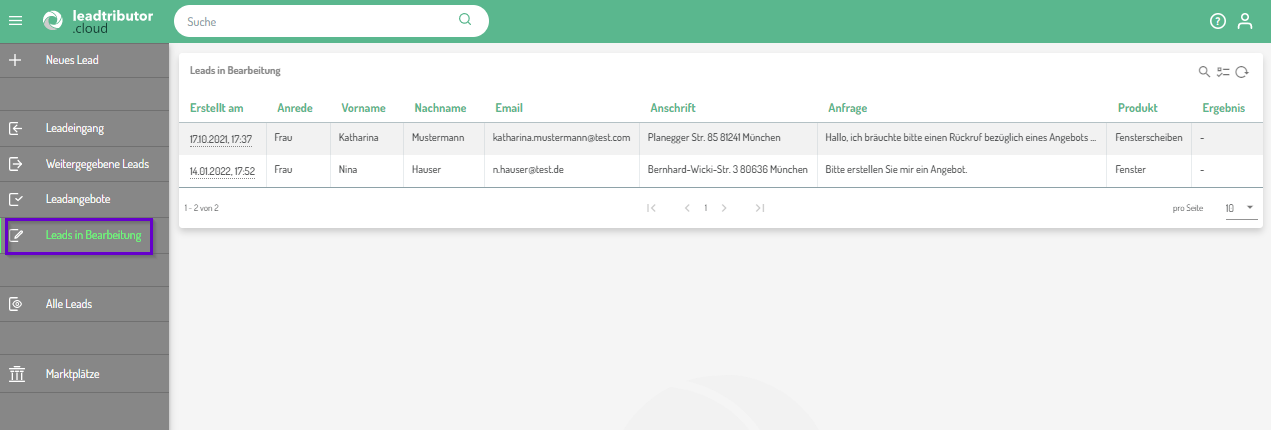Image resolution: width=1271 pixels, height=430 pixels.
Task: Open Marktplätze in the sidebar
Action: [x=72, y=374]
